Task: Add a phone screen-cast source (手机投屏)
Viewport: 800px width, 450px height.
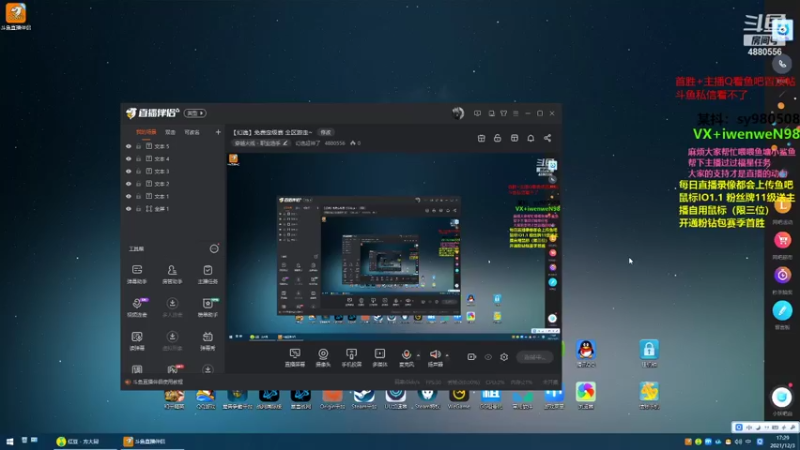Action: (352, 357)
